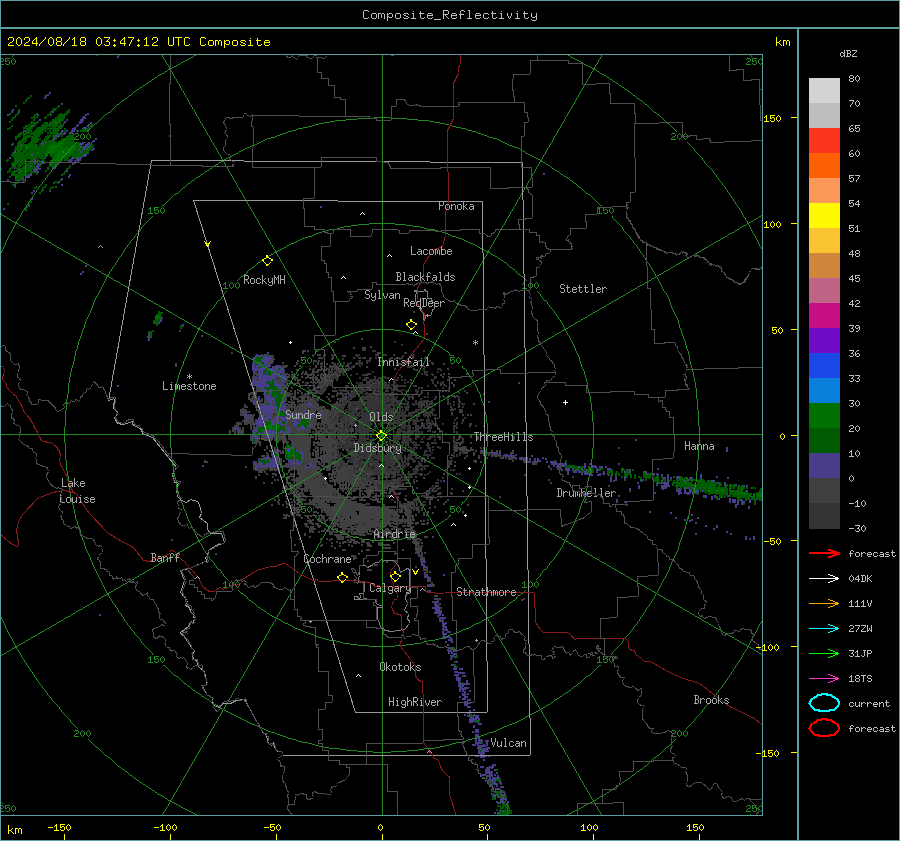Select the Blackfalds label
The height and width of the screenshot is (841, 900).
pos(425,277)
